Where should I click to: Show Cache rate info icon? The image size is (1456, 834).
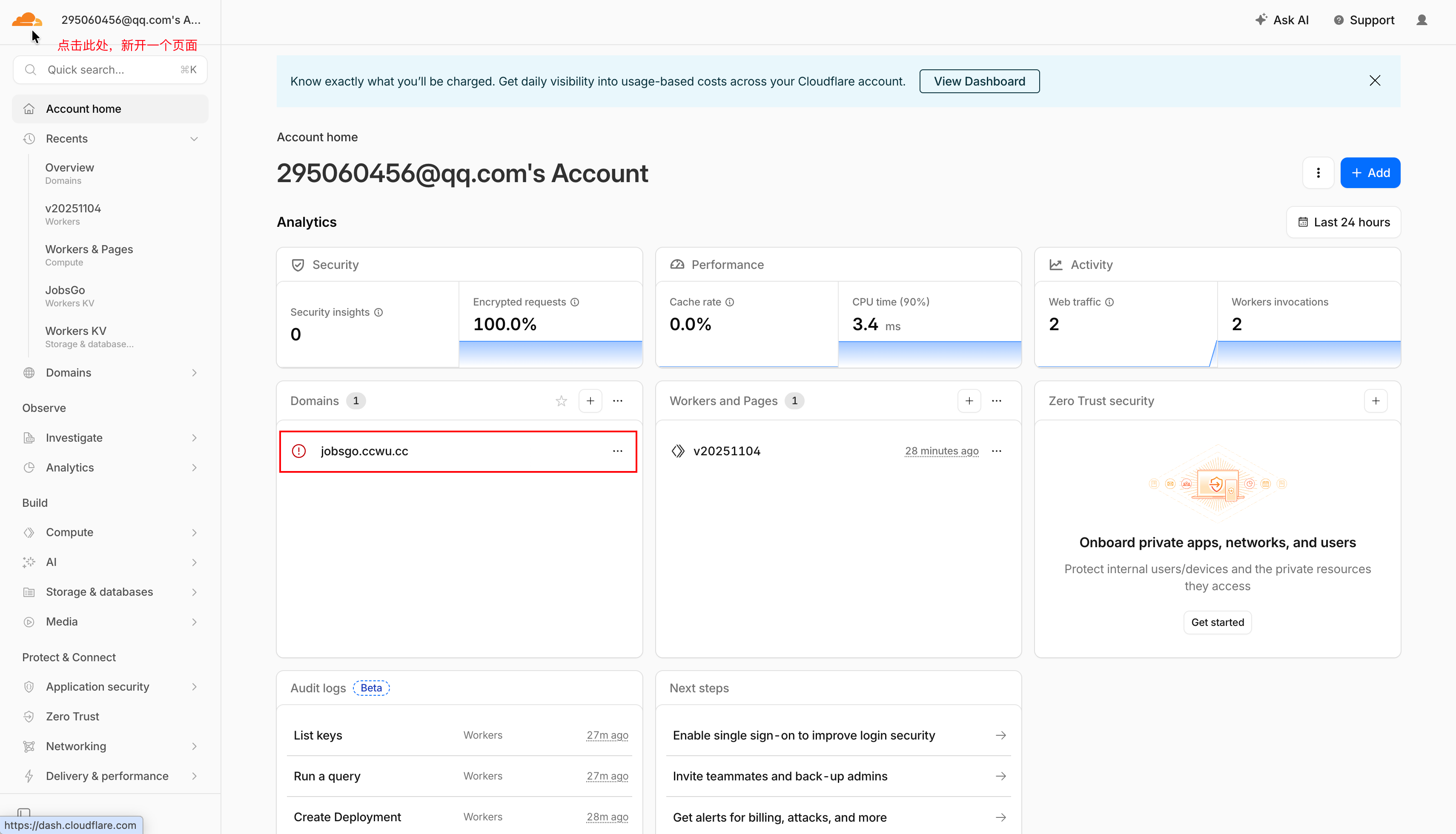(x=730, y=302)
